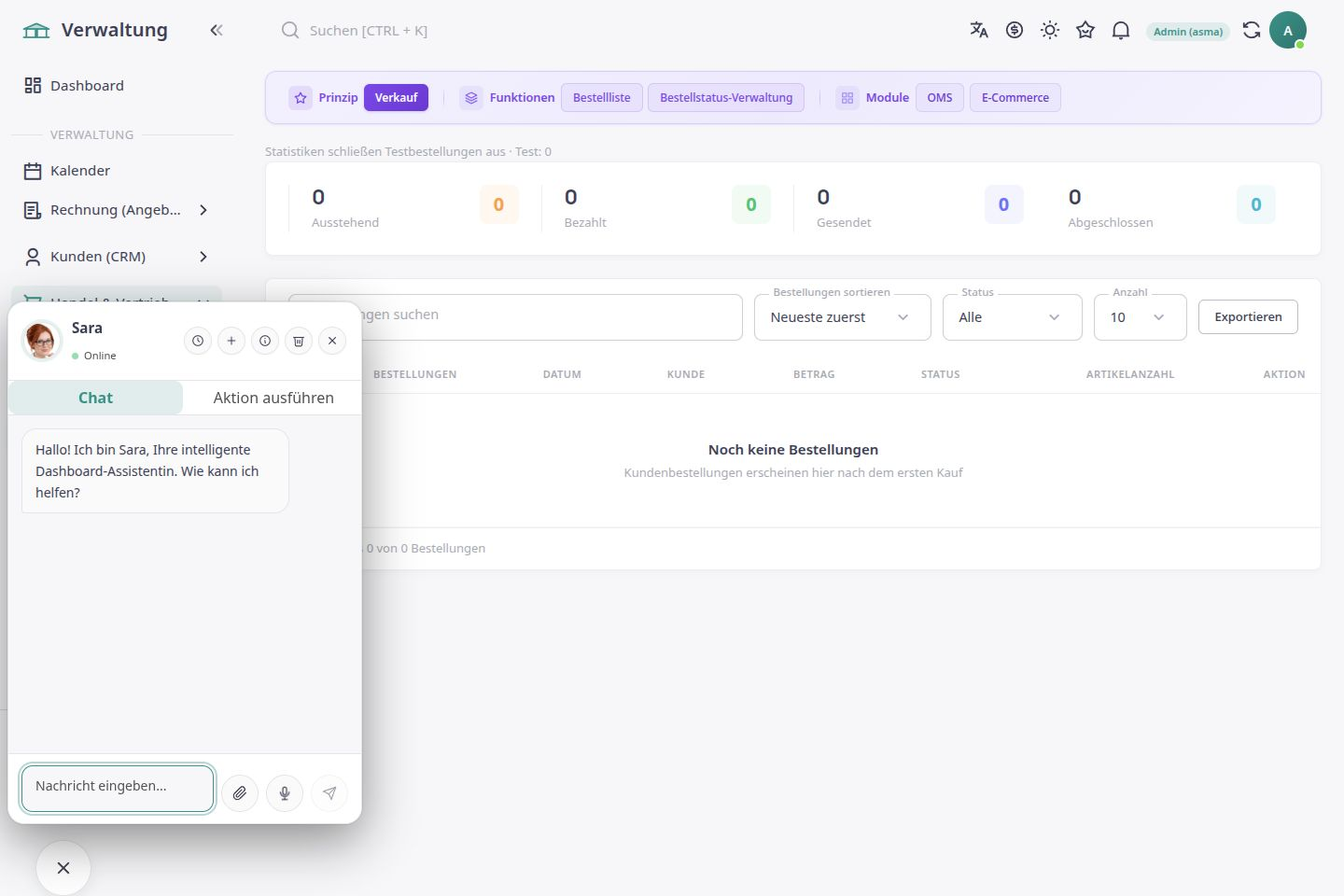Click the 'Admin (asma)' badge

coord(1188,31)
